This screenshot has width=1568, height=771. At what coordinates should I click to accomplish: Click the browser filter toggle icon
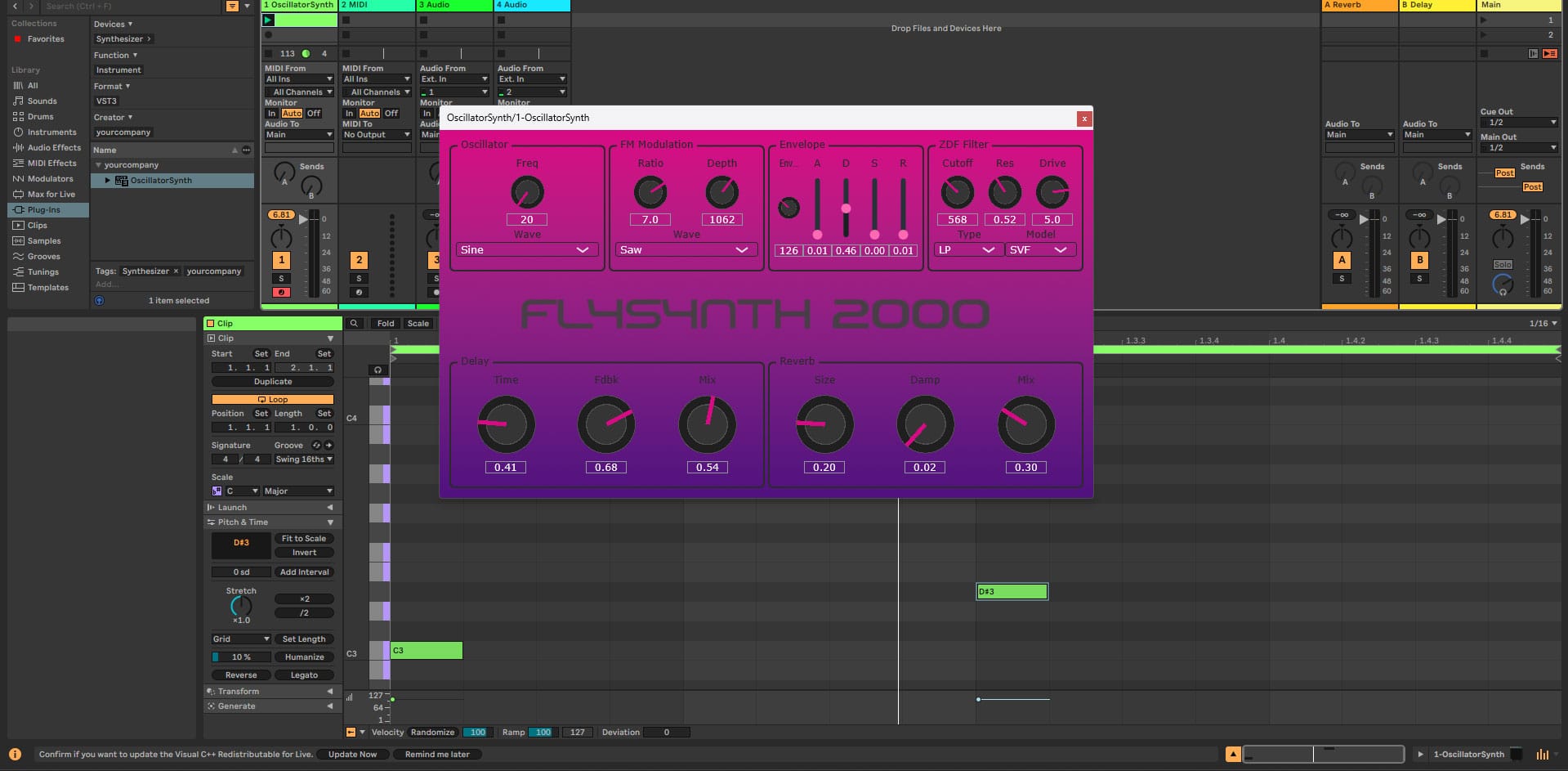(x=232, y=6)
